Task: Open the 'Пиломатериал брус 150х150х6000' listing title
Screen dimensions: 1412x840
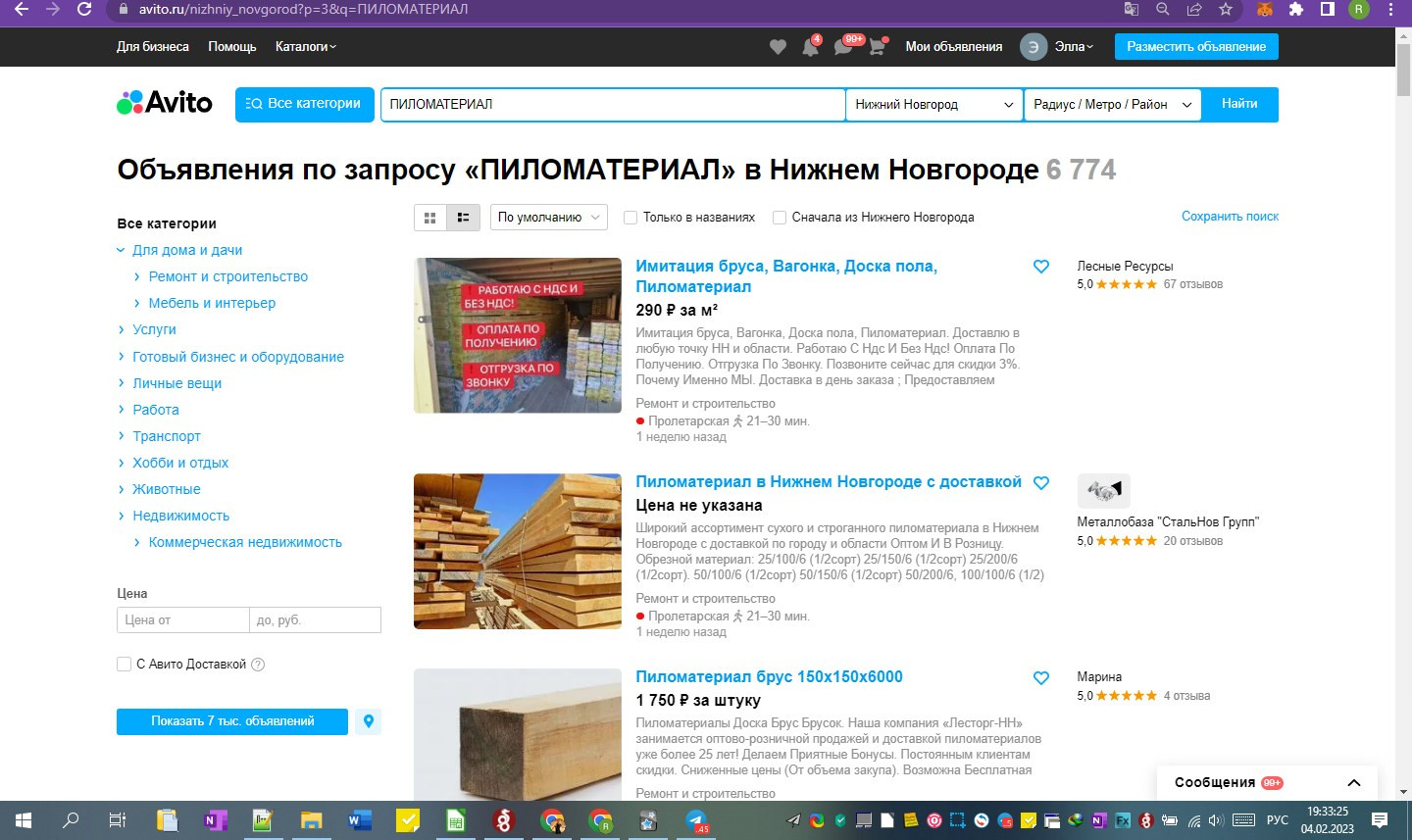Action: pyautogui.click(x=769, y=677)
